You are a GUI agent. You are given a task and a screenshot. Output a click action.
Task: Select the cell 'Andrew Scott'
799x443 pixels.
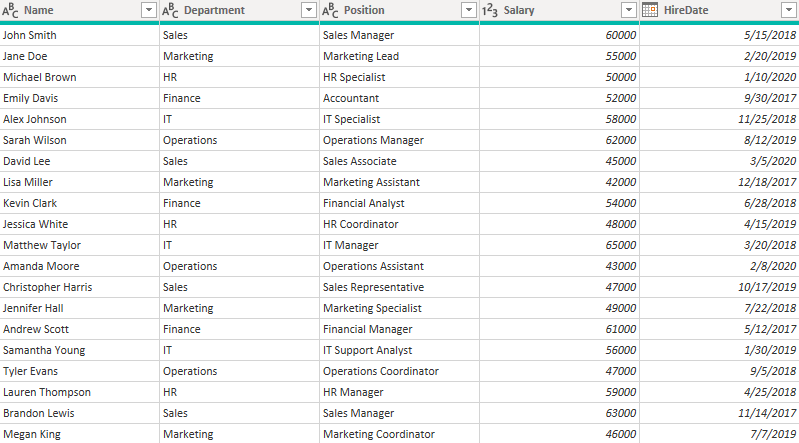point(79,329)
